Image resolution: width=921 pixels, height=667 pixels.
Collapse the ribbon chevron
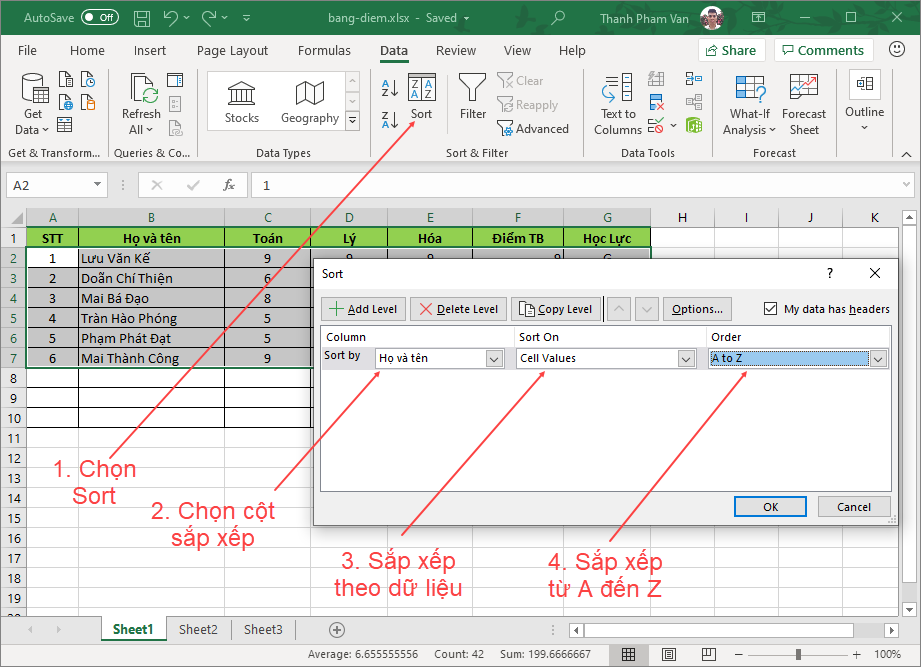pos(906,154)
